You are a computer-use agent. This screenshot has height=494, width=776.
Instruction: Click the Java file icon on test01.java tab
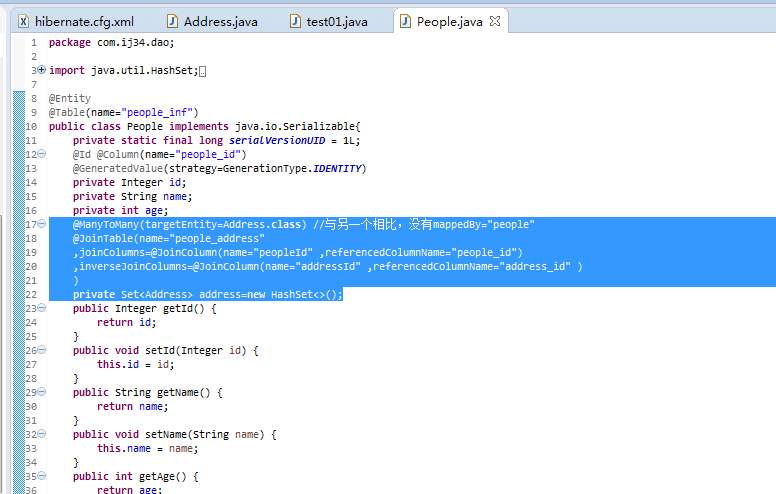[295, 21]
